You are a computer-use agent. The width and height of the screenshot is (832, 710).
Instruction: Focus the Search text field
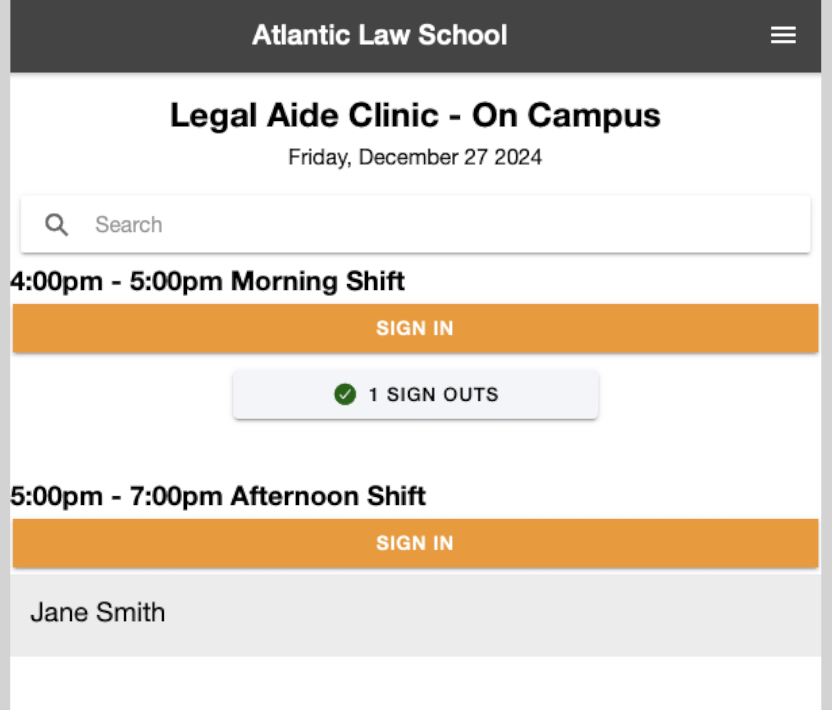[440, 225]
